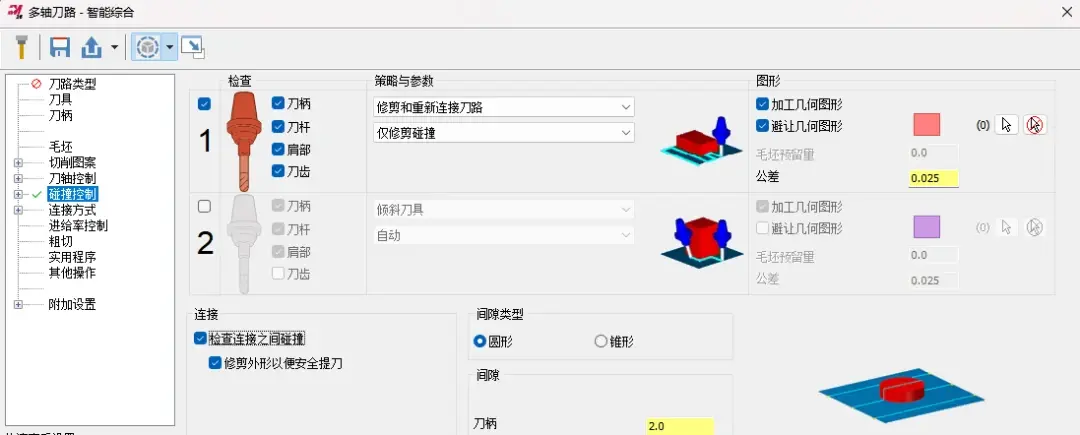Expand the 切削图案 tree node
The height and width of the screenshot is (435, 1080).
pos(18,163)
